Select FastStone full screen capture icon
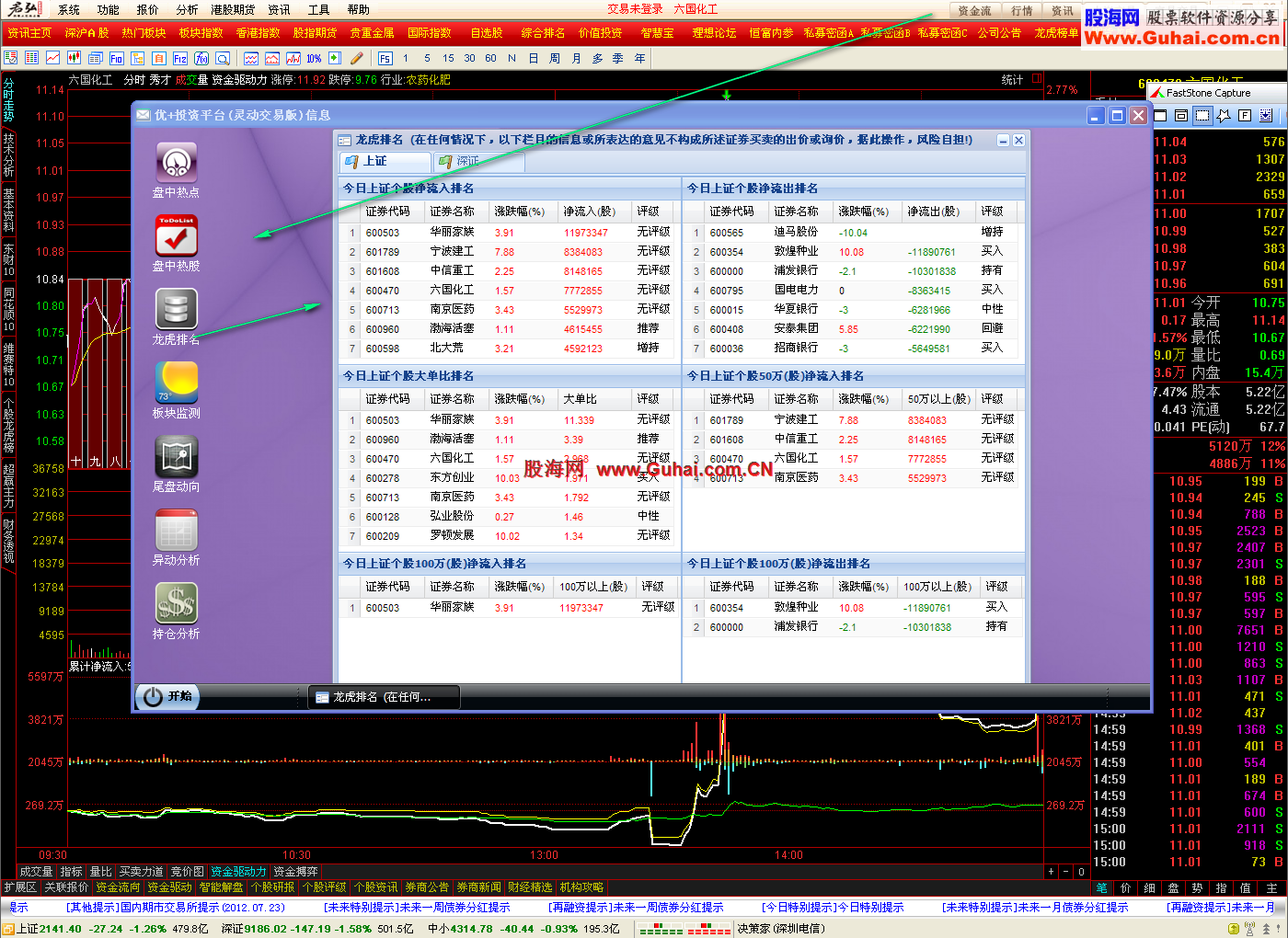This screenshot has height=938, width=1288. [1245, 115]
